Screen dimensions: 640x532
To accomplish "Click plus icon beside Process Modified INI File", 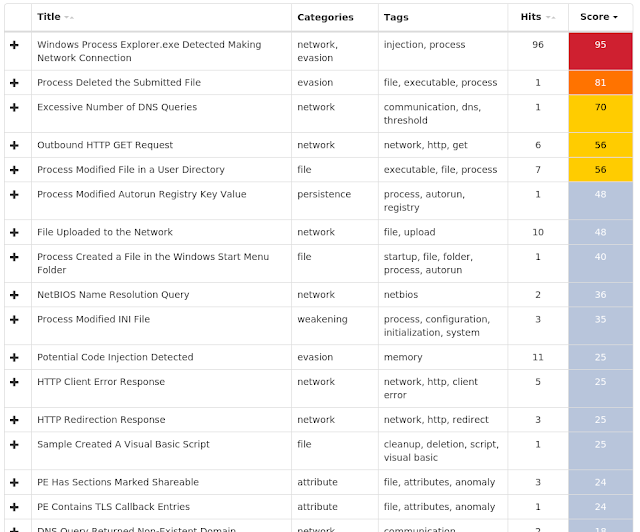I will [15, 320].
